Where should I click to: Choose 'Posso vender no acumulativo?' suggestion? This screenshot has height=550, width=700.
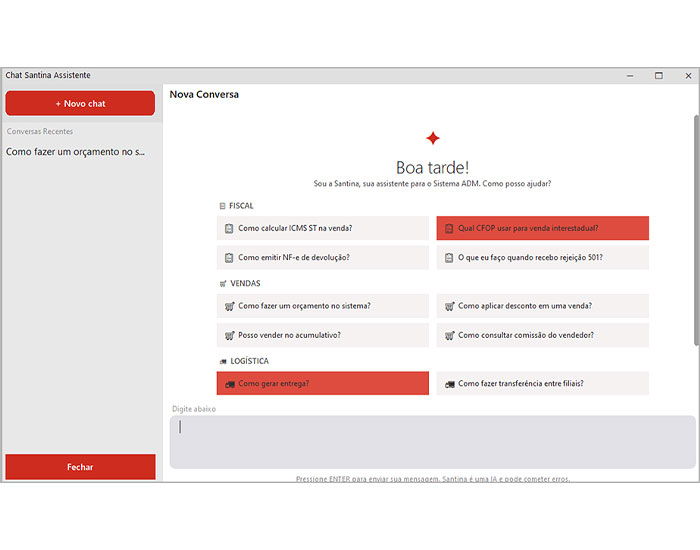coord(322,335)
